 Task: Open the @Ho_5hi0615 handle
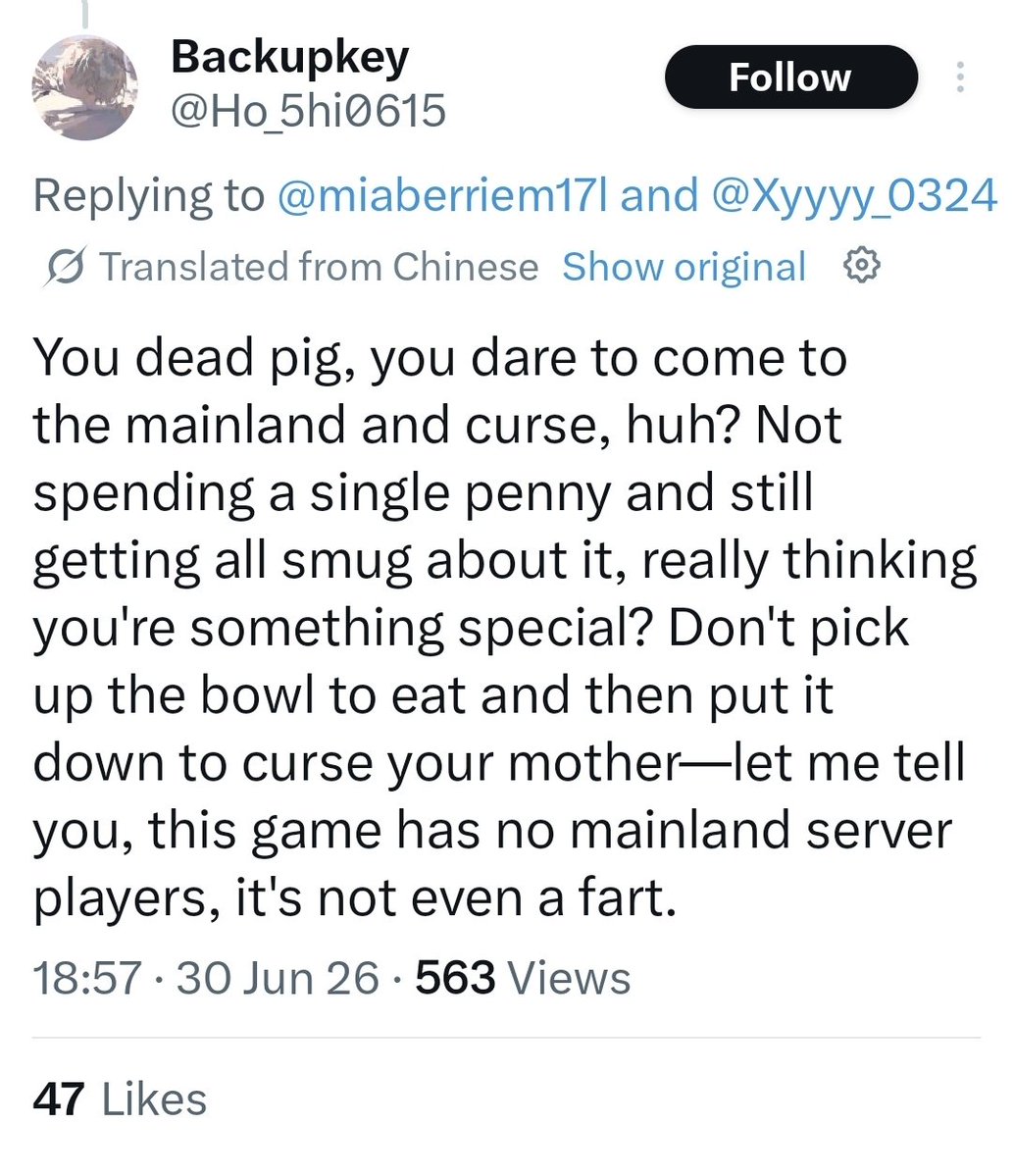click(x=308, y=110)
